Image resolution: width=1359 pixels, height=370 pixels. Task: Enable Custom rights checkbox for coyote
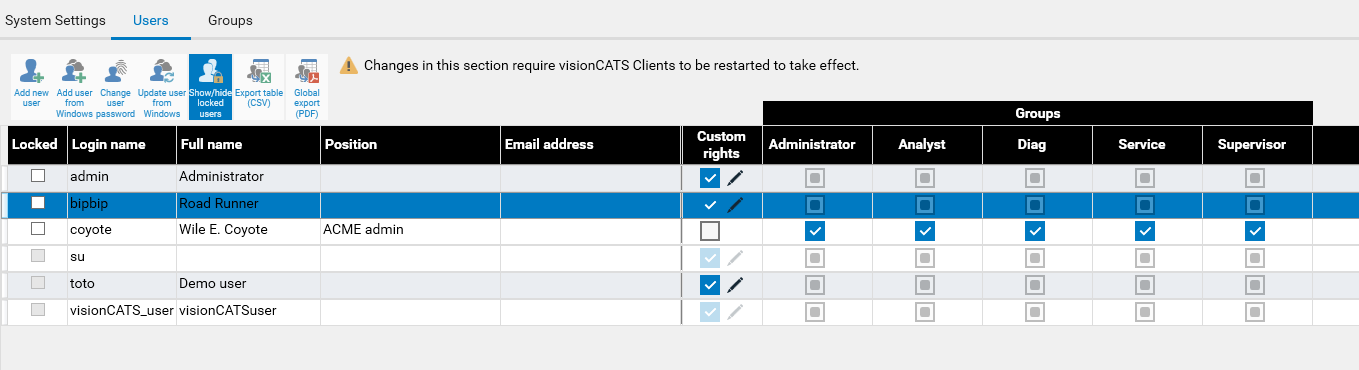pos(710,231)
